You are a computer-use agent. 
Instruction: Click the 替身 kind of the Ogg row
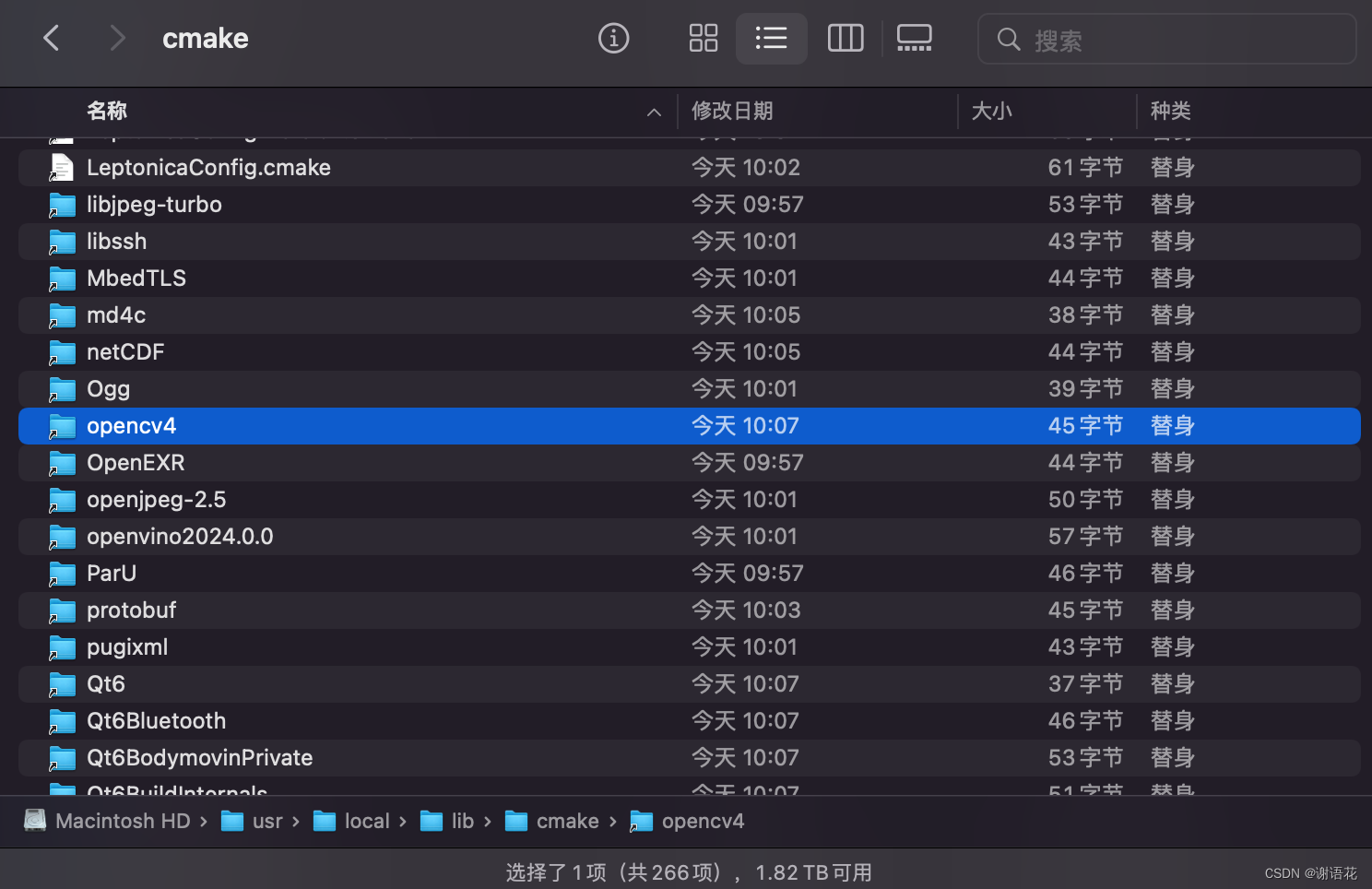(x=1173, y=389)
